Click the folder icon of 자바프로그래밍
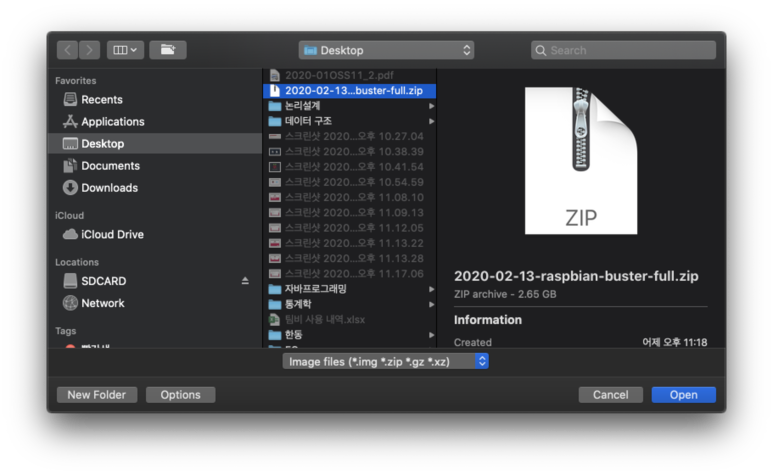The width and height of the screenshot is (773, 475). tap(275, 289)
